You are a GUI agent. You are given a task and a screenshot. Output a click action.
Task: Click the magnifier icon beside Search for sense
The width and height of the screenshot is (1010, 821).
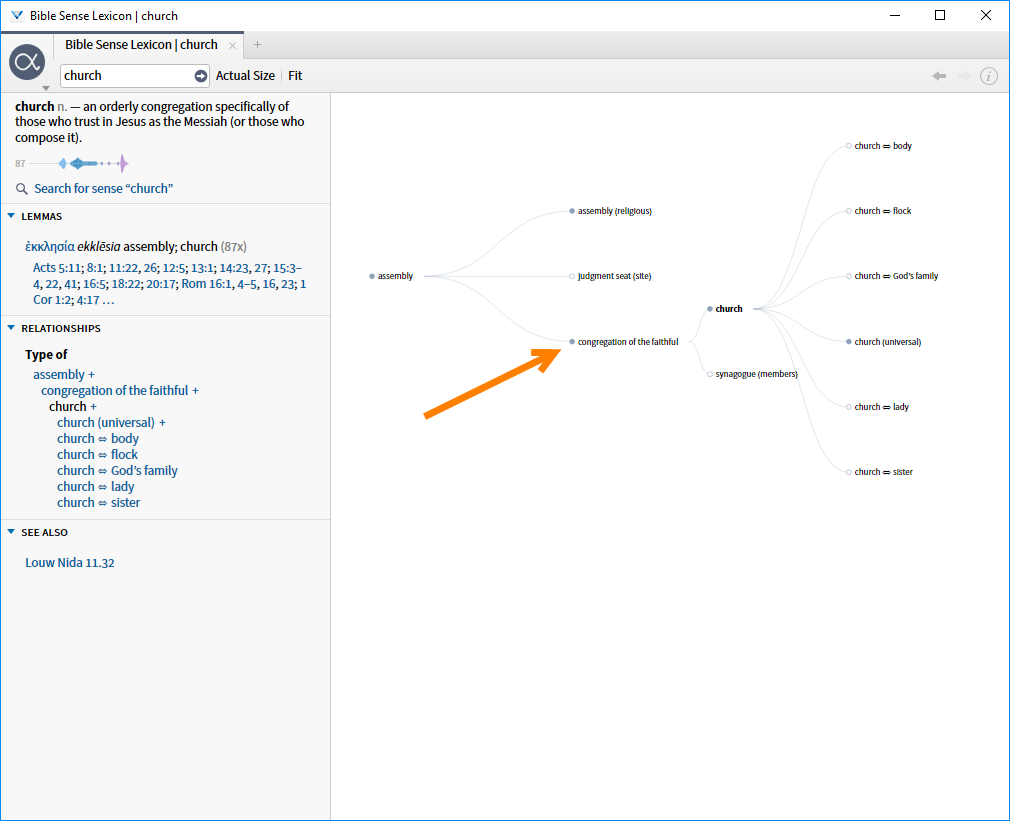22,189
